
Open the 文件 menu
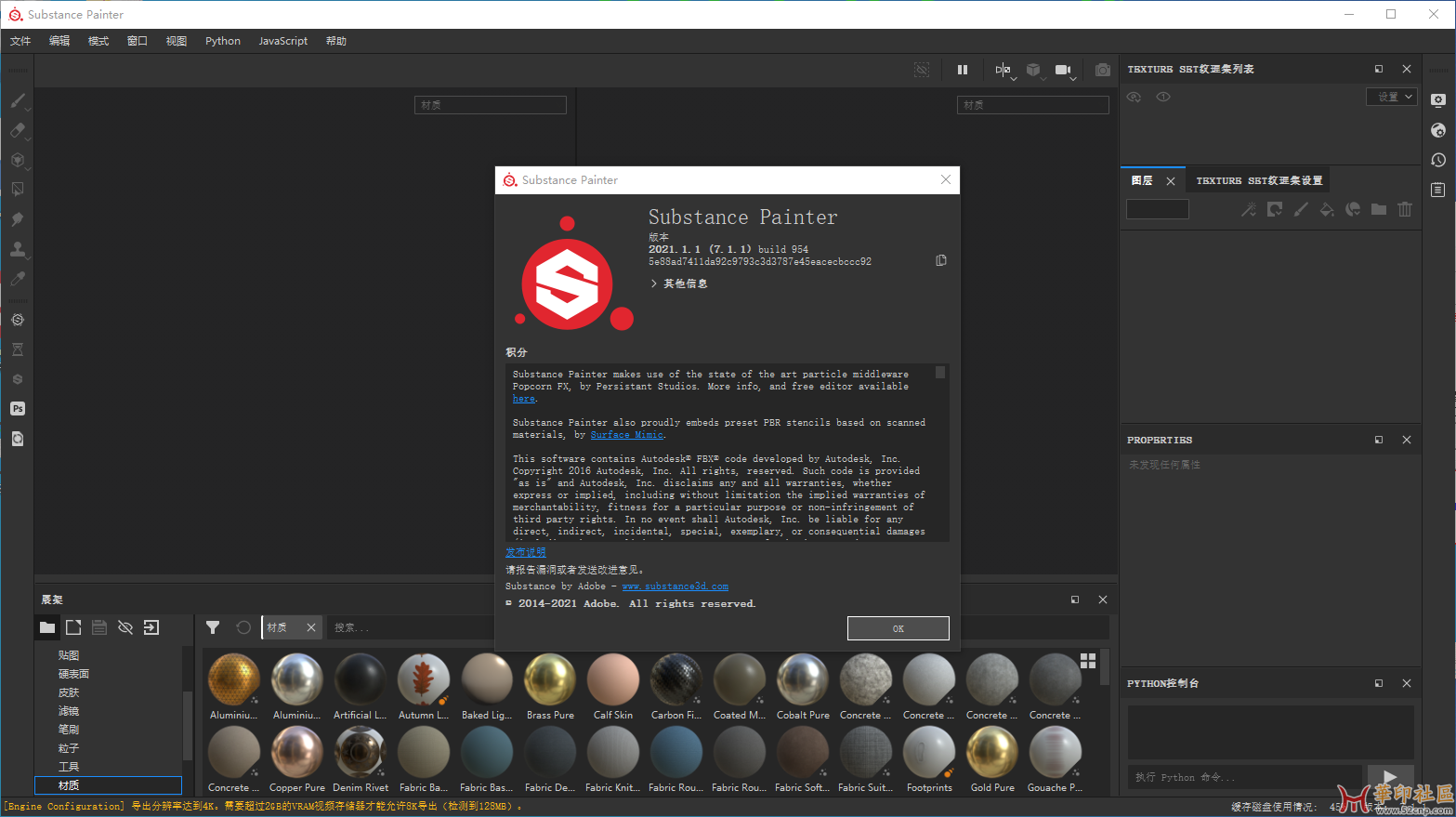[x=20, y=41]
